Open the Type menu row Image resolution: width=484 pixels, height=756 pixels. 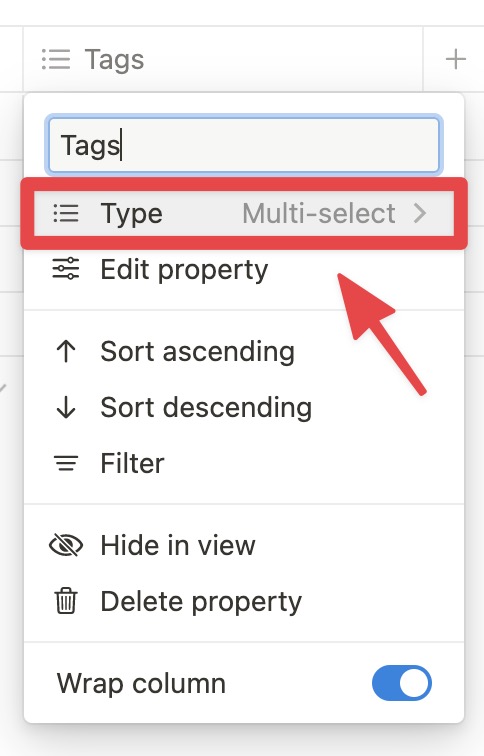[244, 214]
